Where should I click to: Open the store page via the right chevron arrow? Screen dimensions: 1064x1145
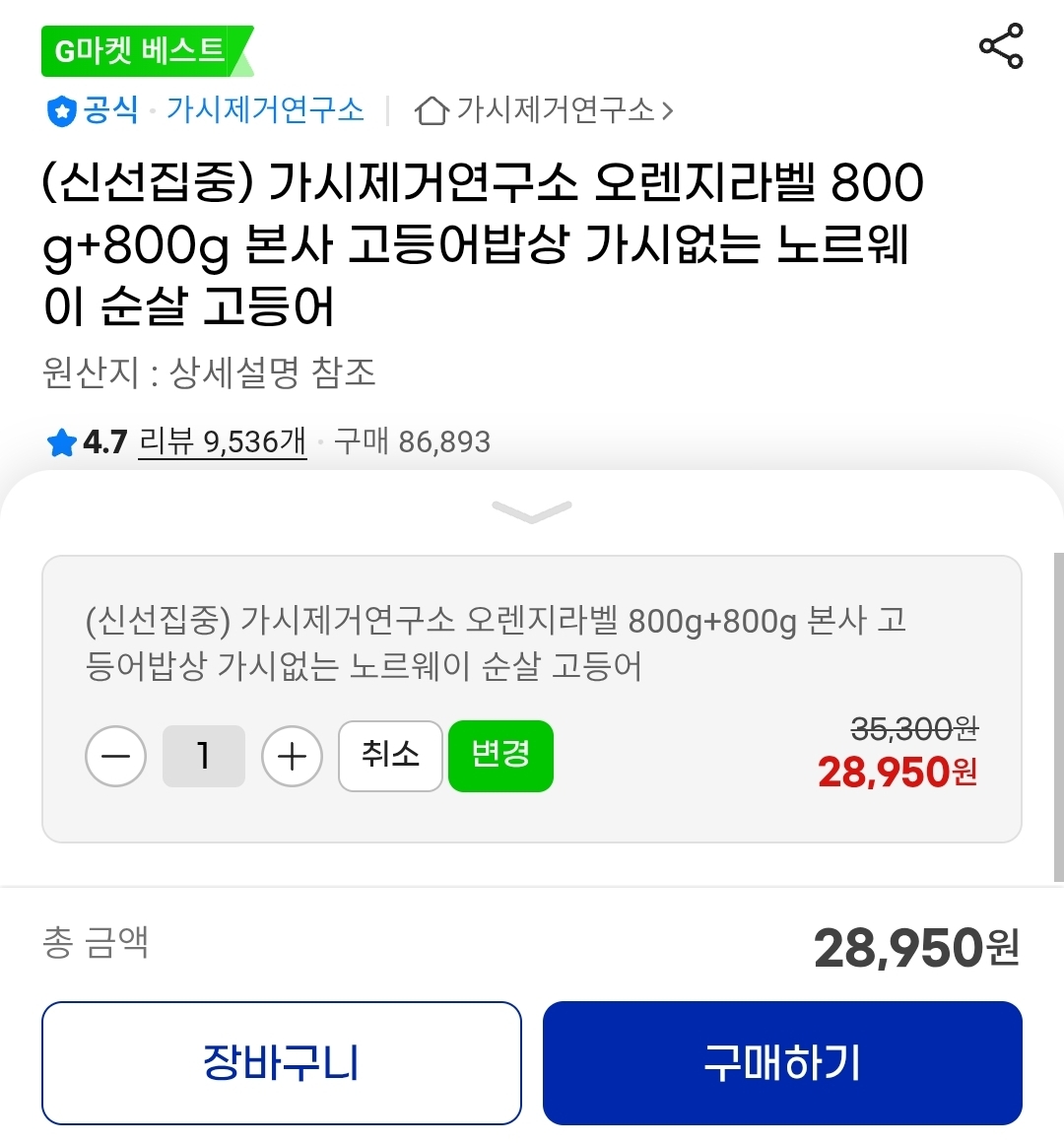[x=668, y=110]
